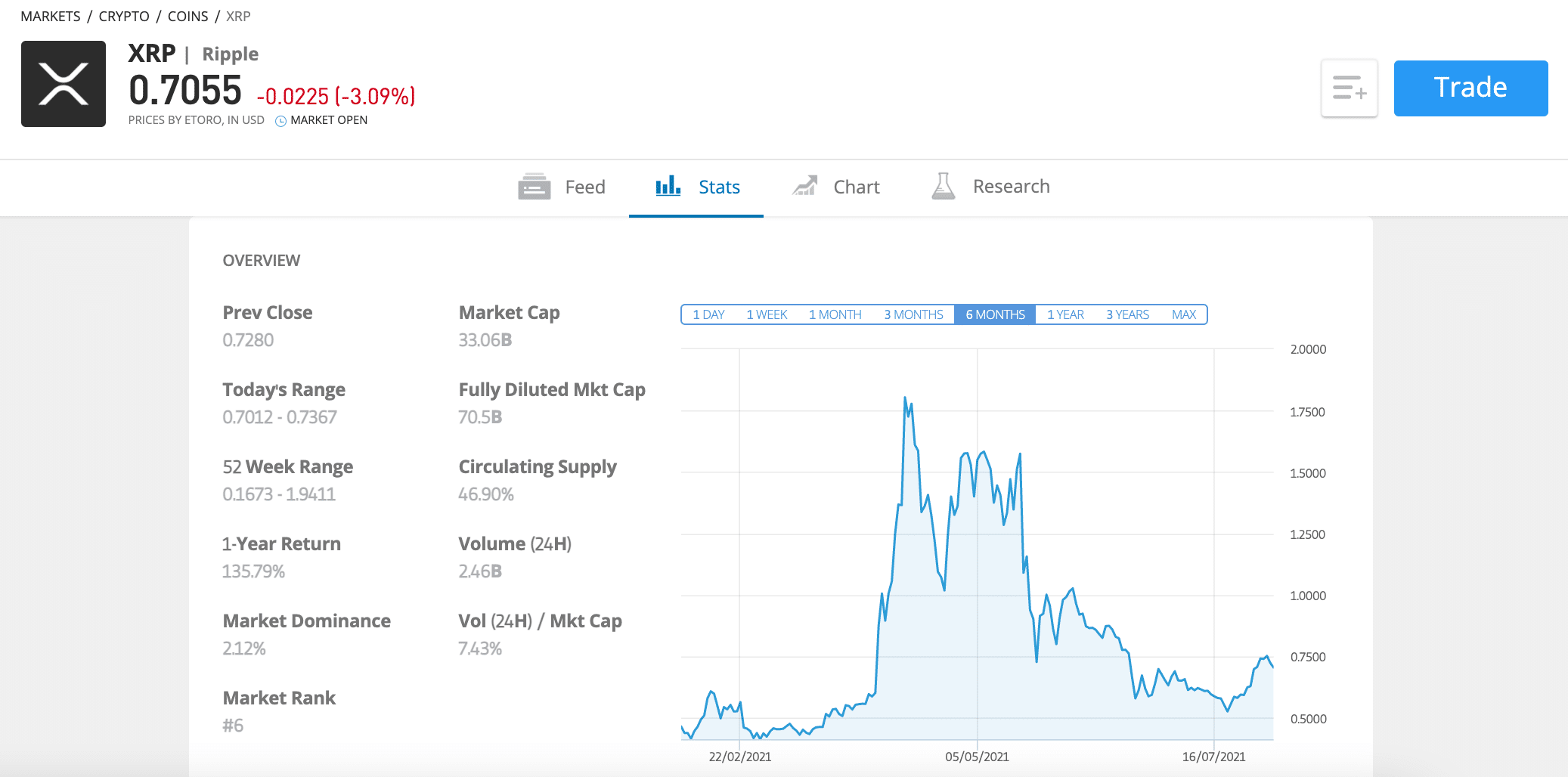1568x777 pixels.
Task: Enable the 1 DAY chart view
Action: tap(708, 314)
